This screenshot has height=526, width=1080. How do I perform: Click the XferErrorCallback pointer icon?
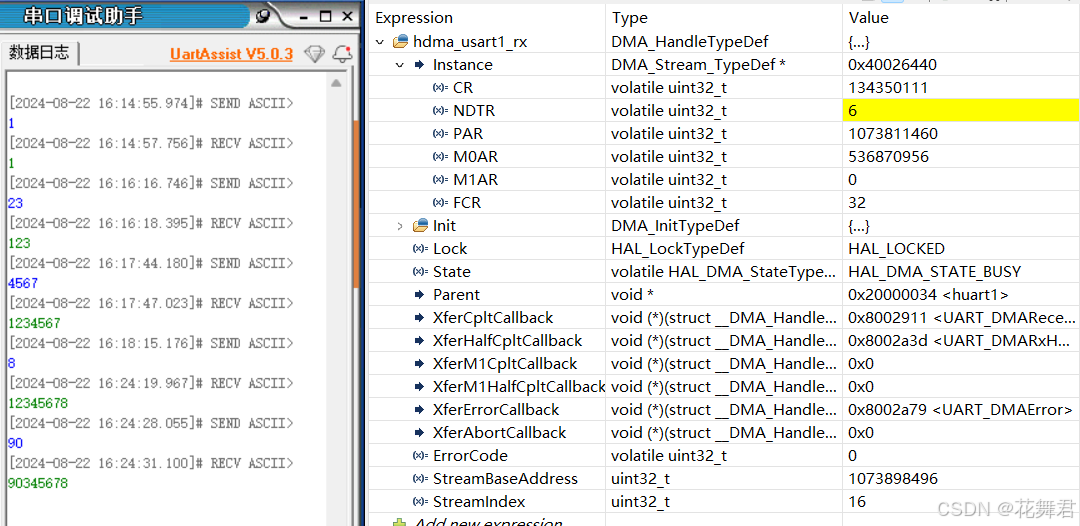click(419, 410)
